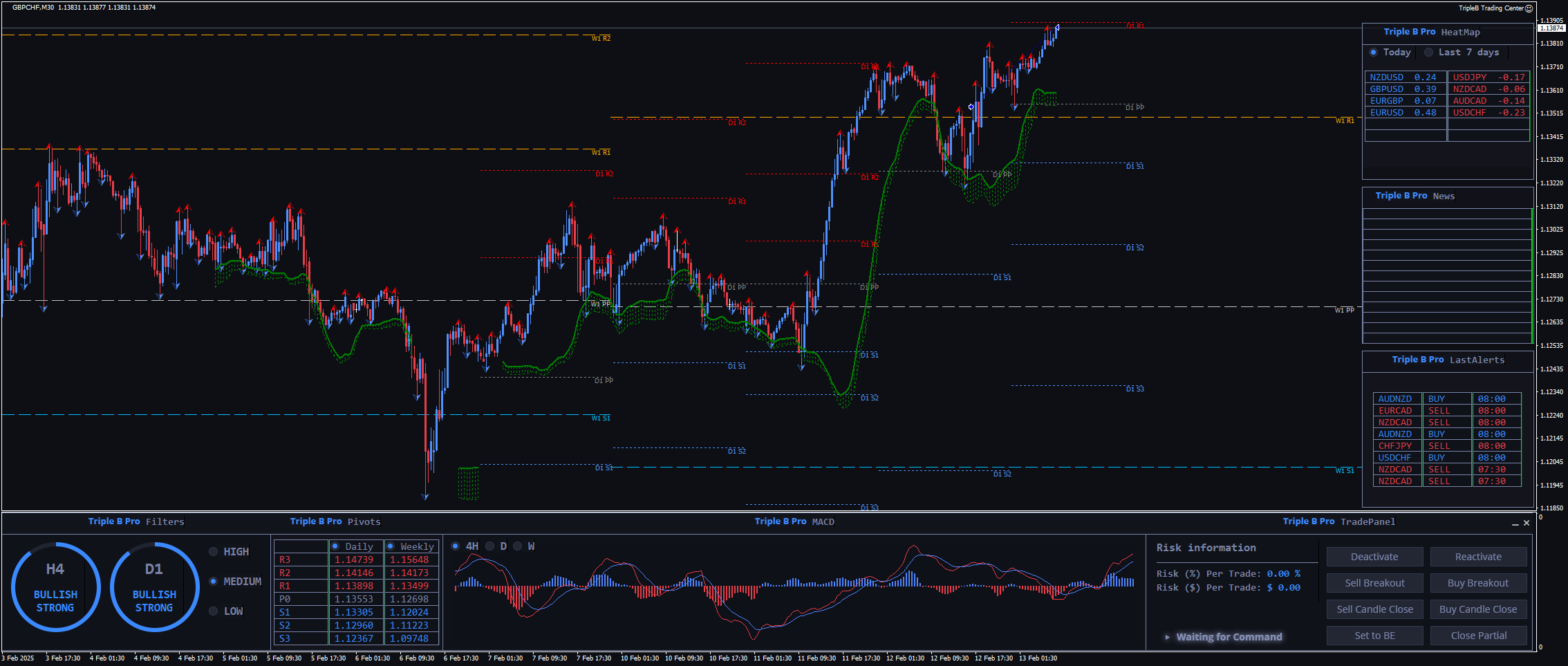Click the D1 bullish strength gauge
Image resolution: width=1568 pixels, height=666 pixels.
pyautogui.click(x=154, y=587)
